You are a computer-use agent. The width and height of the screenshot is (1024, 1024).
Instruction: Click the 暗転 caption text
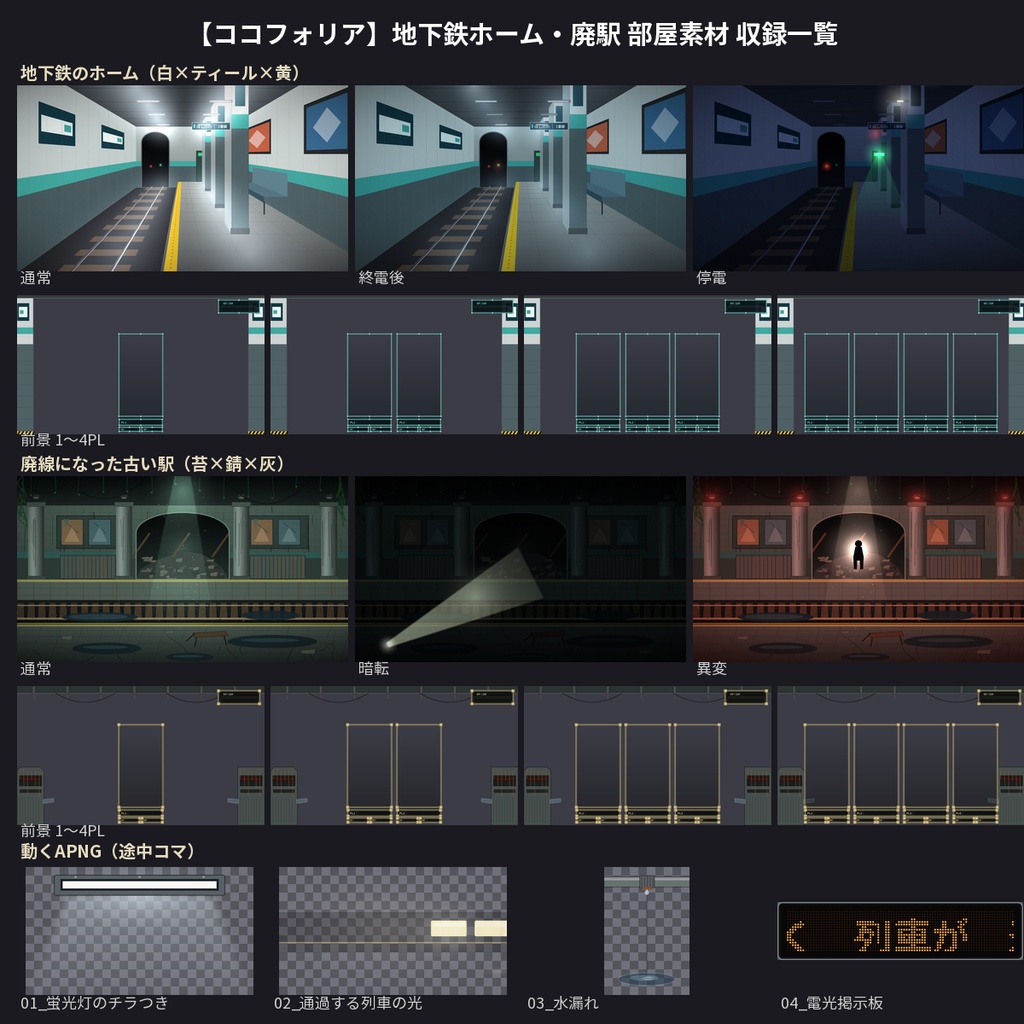(x=374, y=669)
